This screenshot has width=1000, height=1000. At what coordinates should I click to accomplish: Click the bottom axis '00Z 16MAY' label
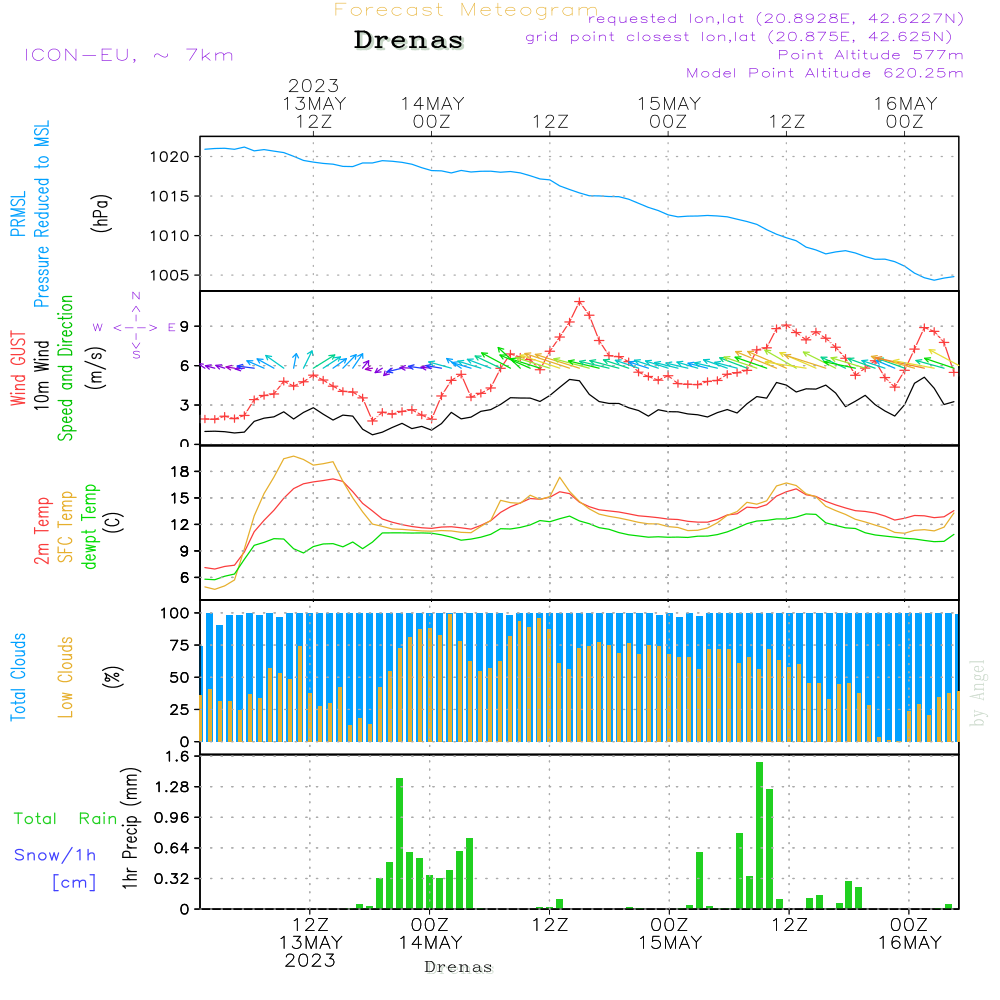[x=909, y=933]
